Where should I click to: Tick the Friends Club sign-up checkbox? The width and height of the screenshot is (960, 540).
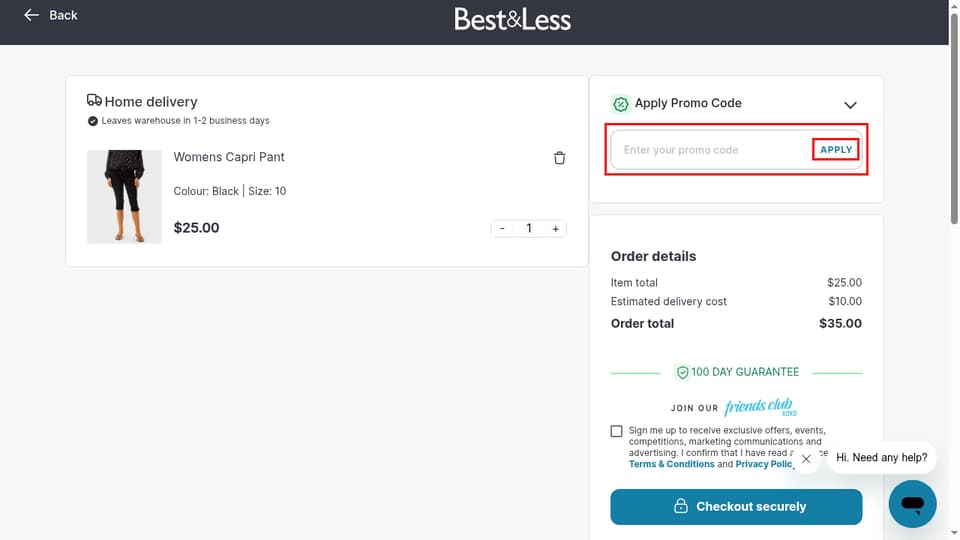(616, 431)
